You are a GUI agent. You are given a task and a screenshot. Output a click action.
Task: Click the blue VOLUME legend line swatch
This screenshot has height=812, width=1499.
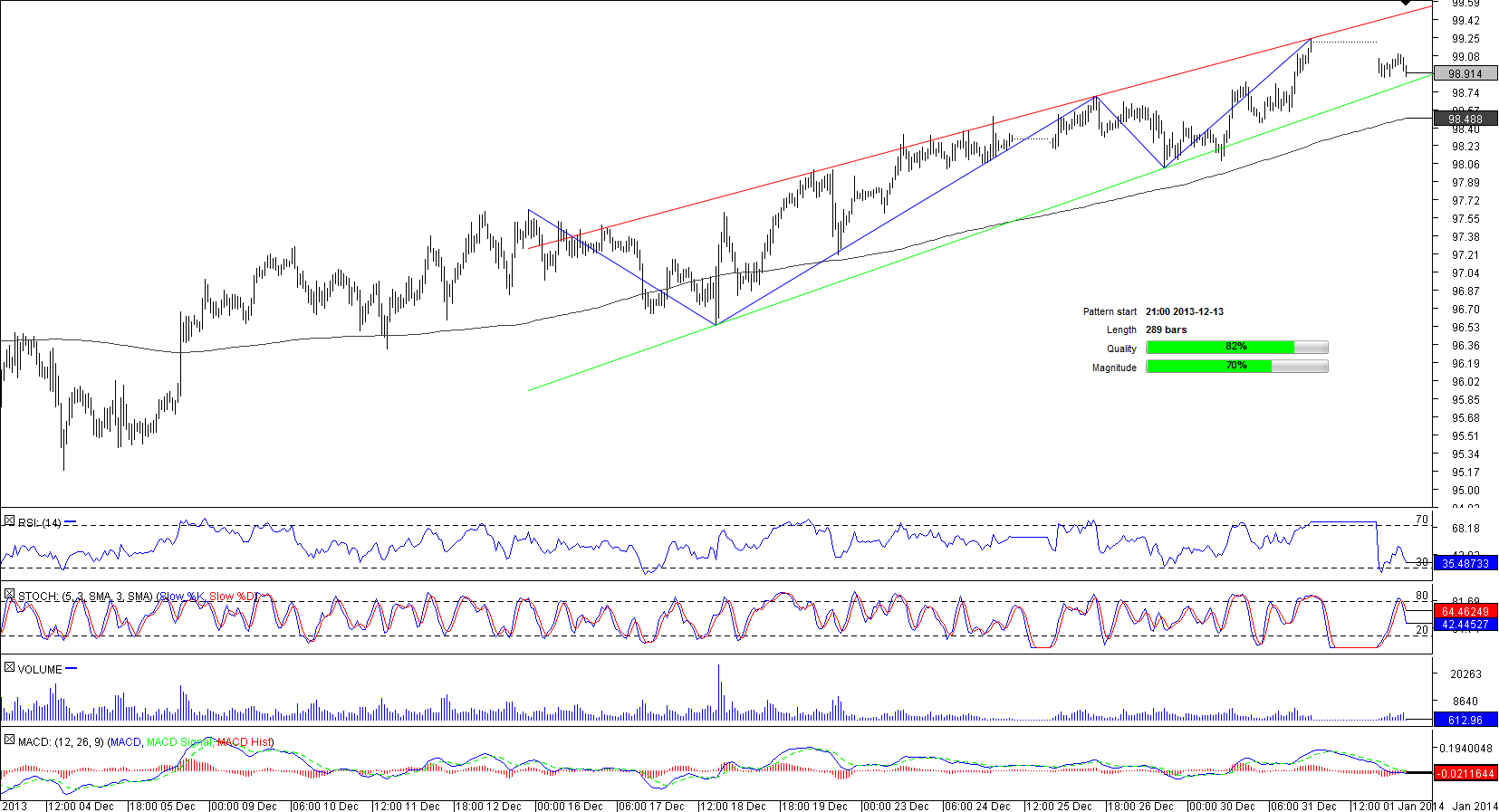[x=72, y=669]
